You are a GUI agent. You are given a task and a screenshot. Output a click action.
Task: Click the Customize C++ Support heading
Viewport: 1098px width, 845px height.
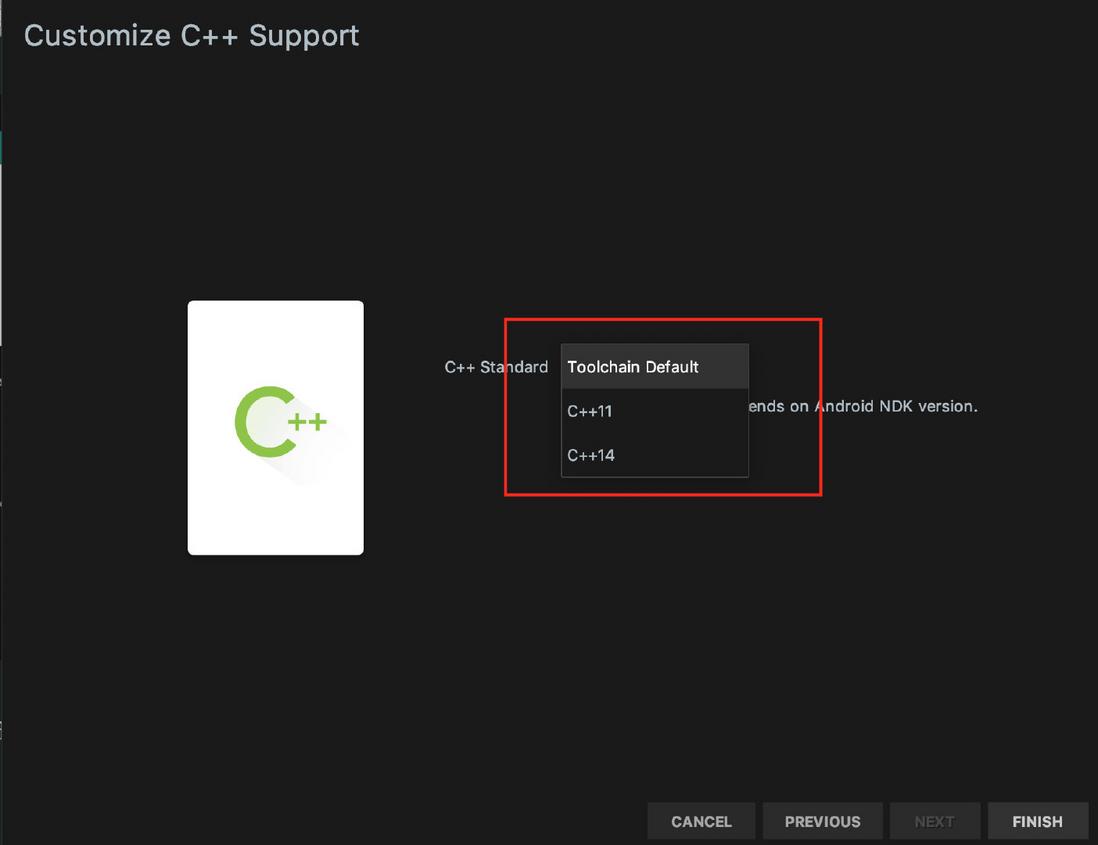(191, 36)
